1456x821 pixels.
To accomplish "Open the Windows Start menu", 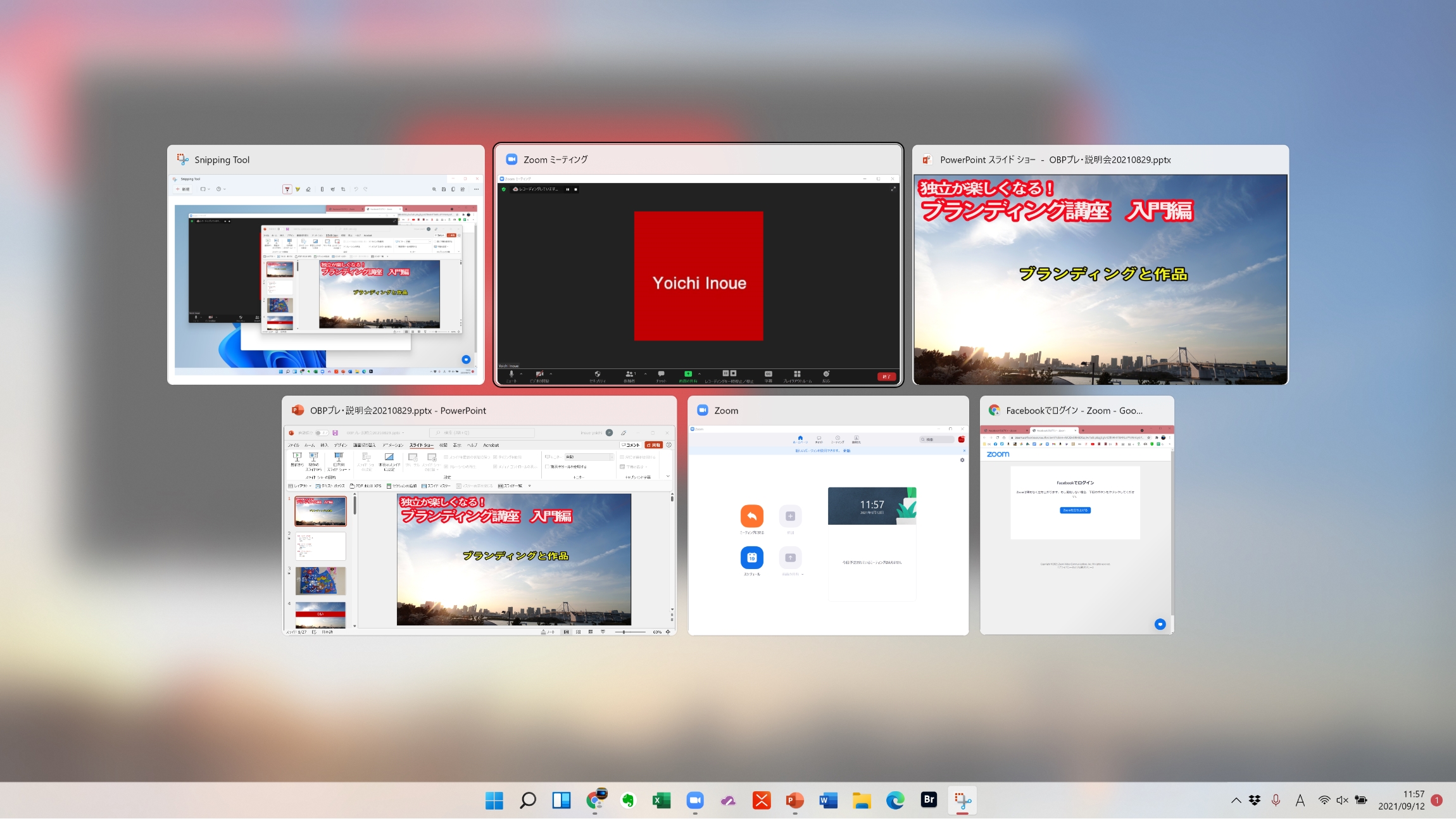I will tap(494, 801).
